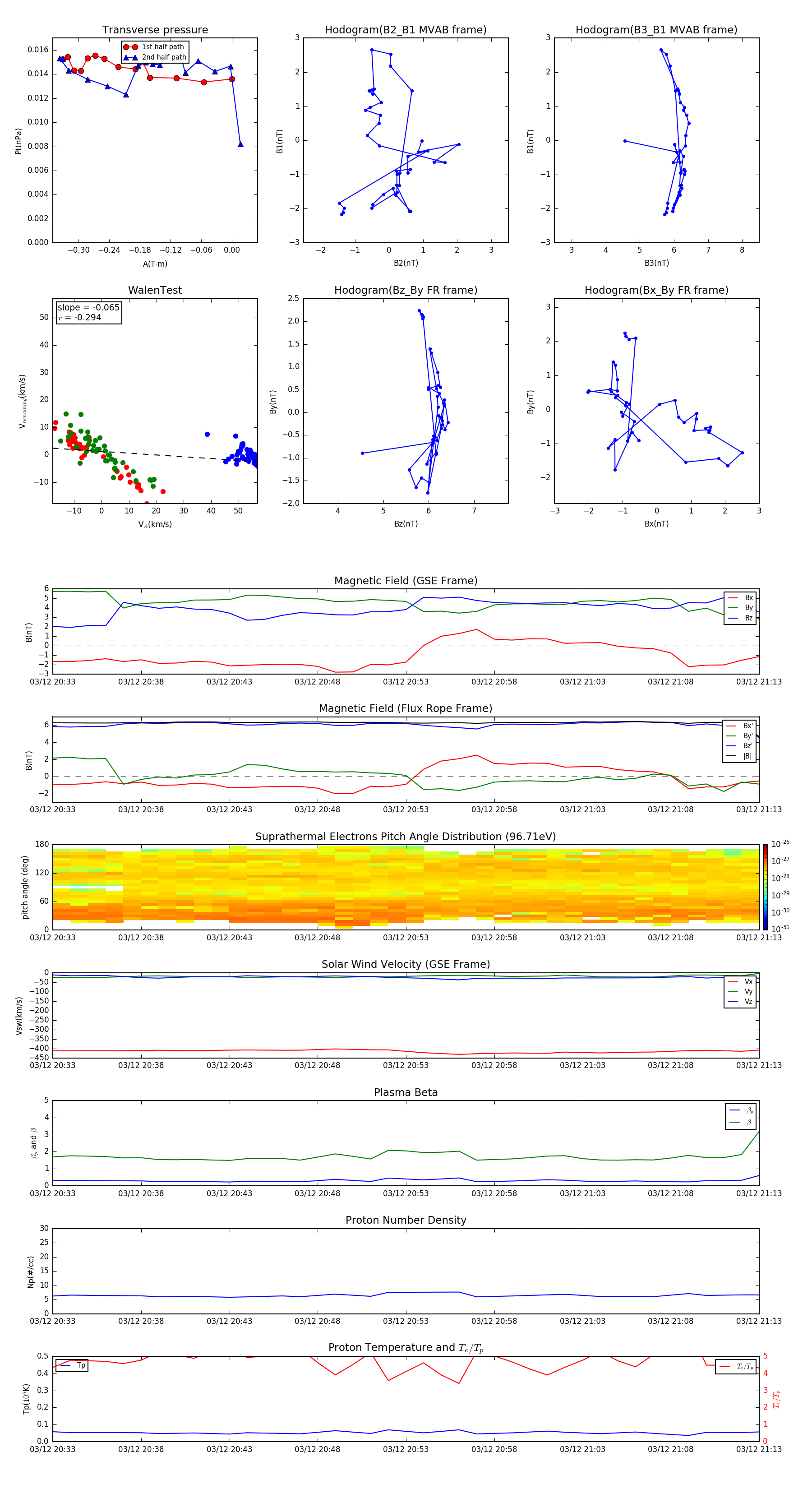Click the 'Hodogram(Bx_By FR frame)' title

(x=656, y=290)
